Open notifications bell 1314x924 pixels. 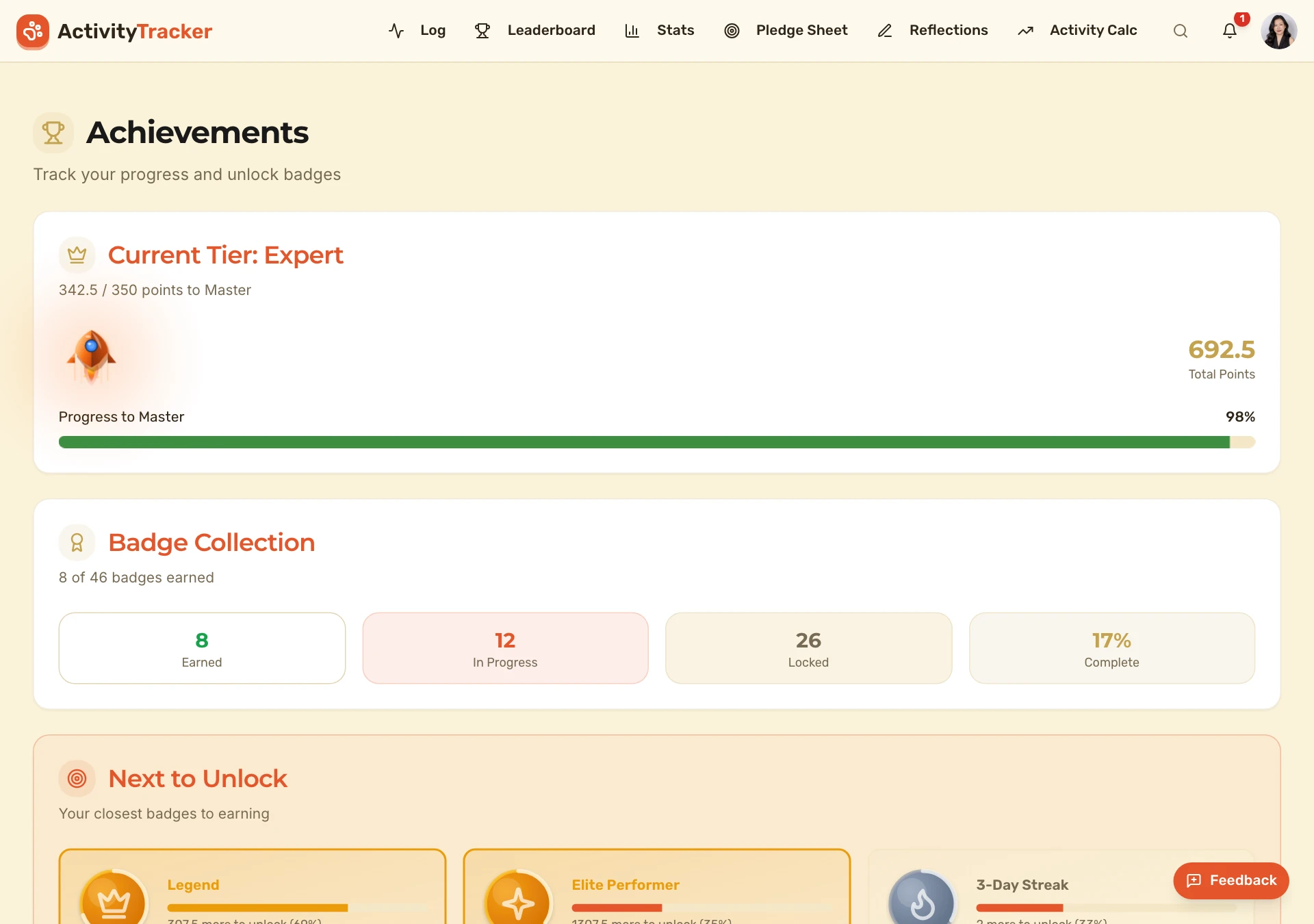pyautogui.click(x=1230, y=31)
